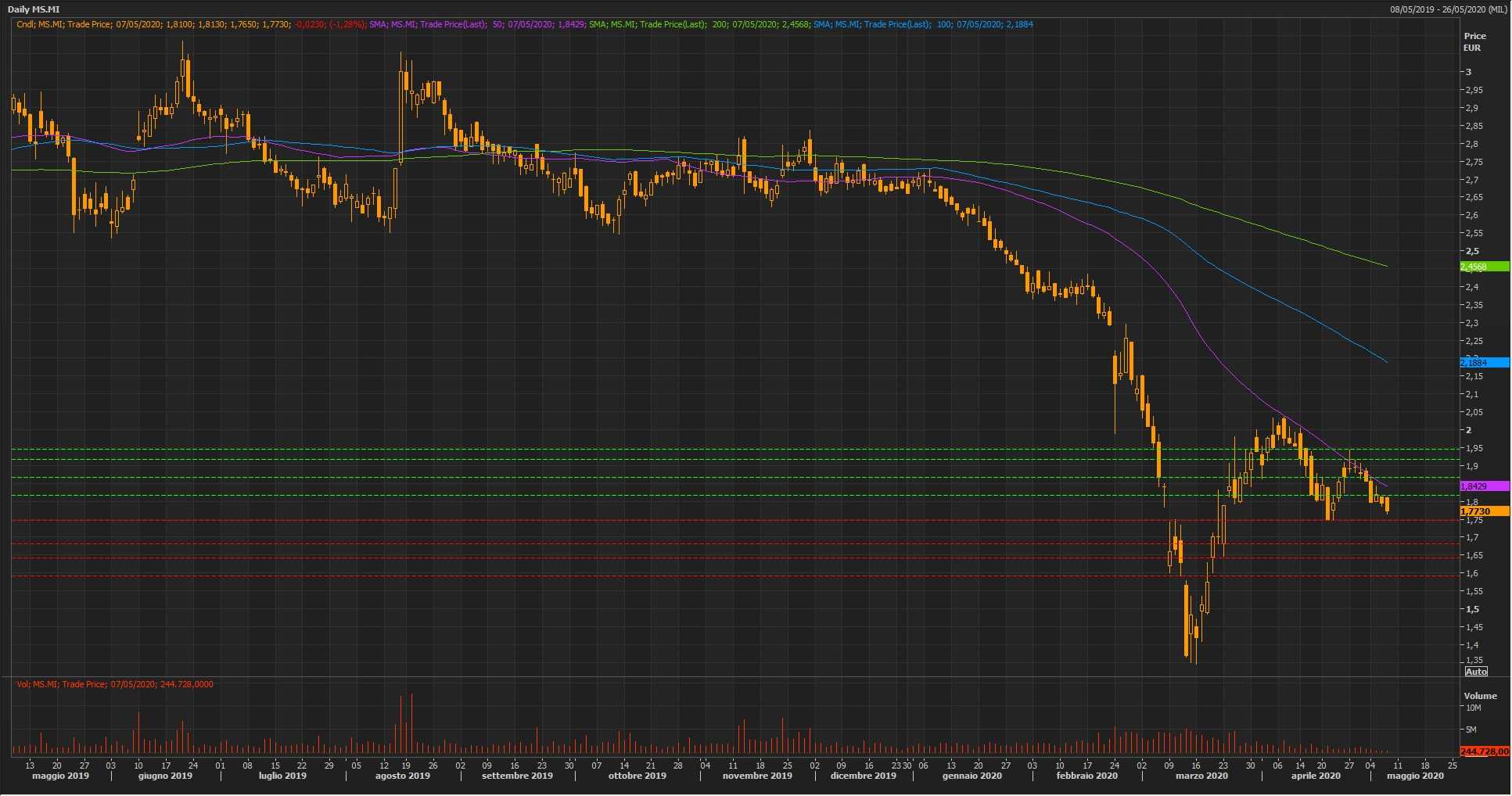
Task: Click the magenta 1,8429 price tag
Action: (1483, 486)
